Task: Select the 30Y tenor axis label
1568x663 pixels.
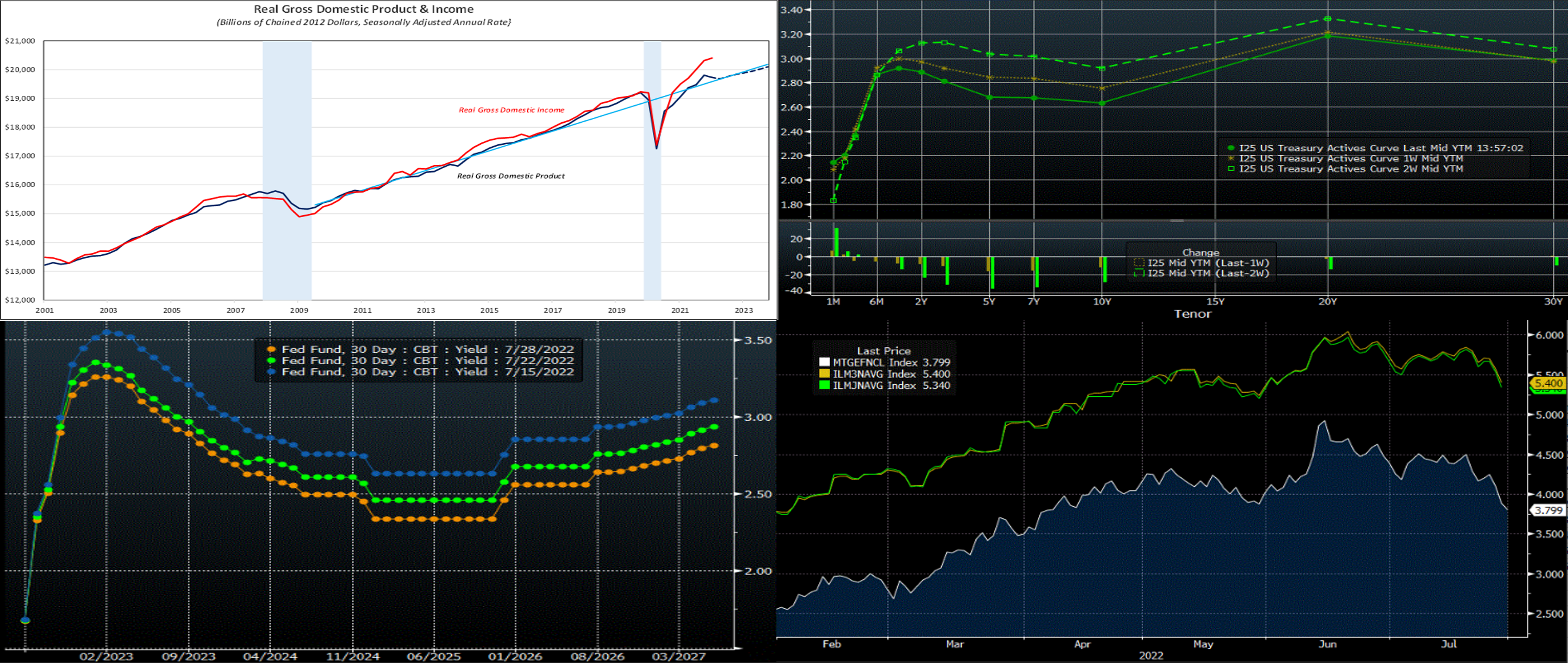Action: 1553,302
